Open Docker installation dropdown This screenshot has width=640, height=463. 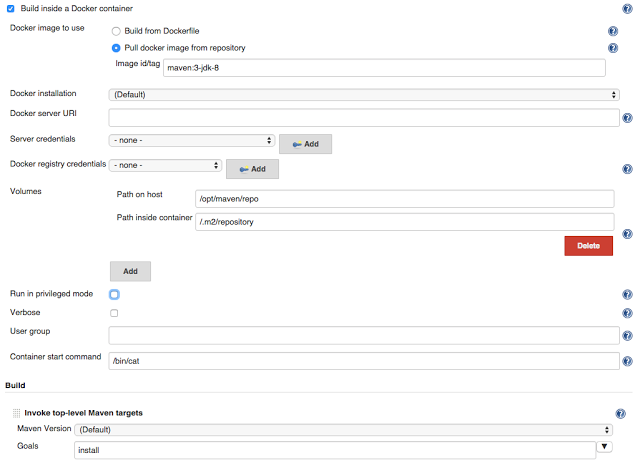(364, 95)
